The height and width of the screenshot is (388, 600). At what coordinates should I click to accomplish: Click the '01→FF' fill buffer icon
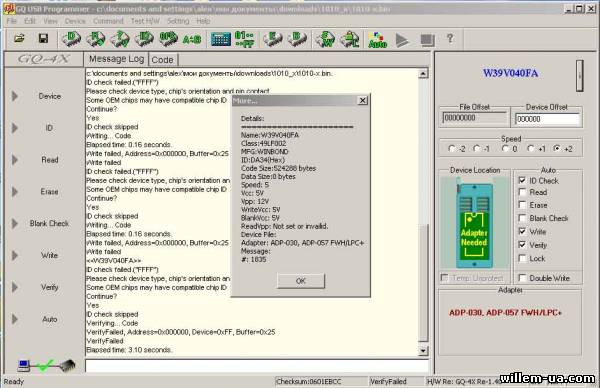245,39
